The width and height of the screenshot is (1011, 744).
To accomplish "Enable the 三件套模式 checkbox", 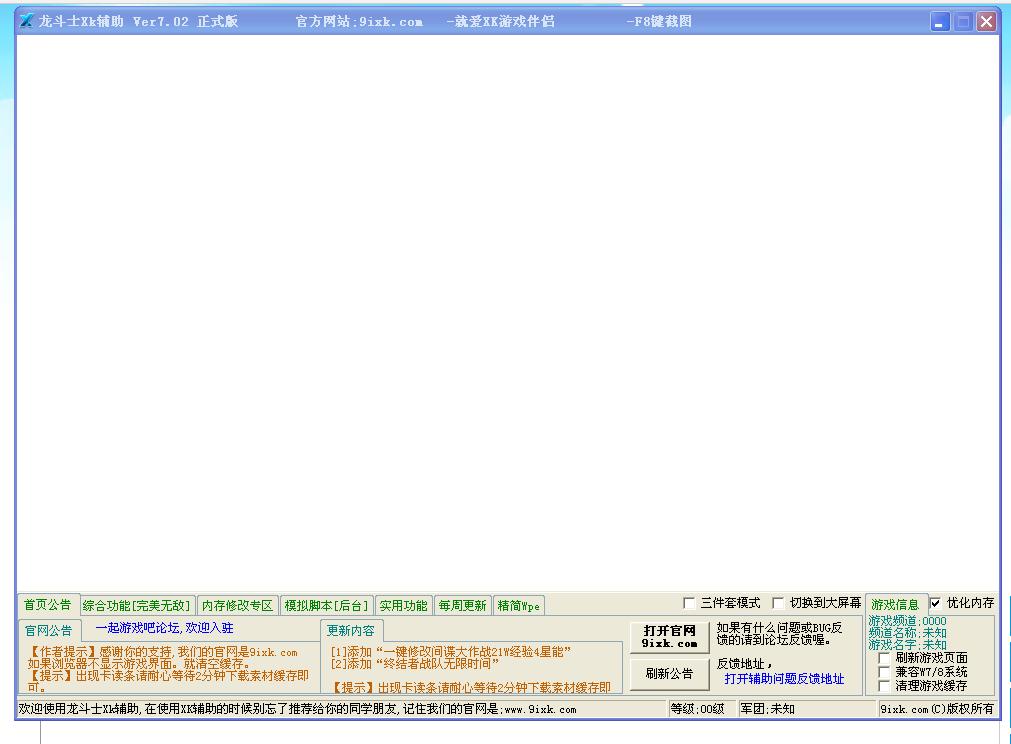I will [689, 603].
